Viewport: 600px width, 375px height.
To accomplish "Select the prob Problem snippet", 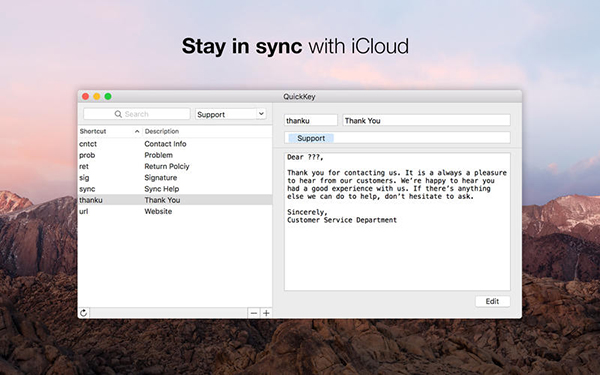I will [x=175, y=155].
